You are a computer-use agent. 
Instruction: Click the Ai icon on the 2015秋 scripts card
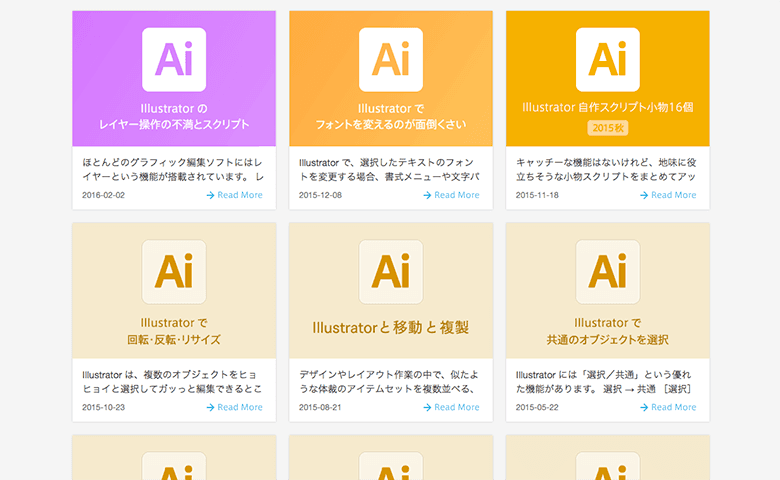click(608, 60)
